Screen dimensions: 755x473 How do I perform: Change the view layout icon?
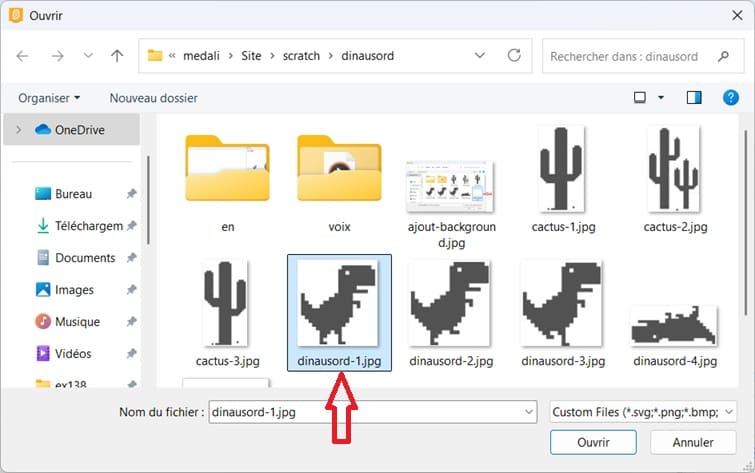coord(639,98)
